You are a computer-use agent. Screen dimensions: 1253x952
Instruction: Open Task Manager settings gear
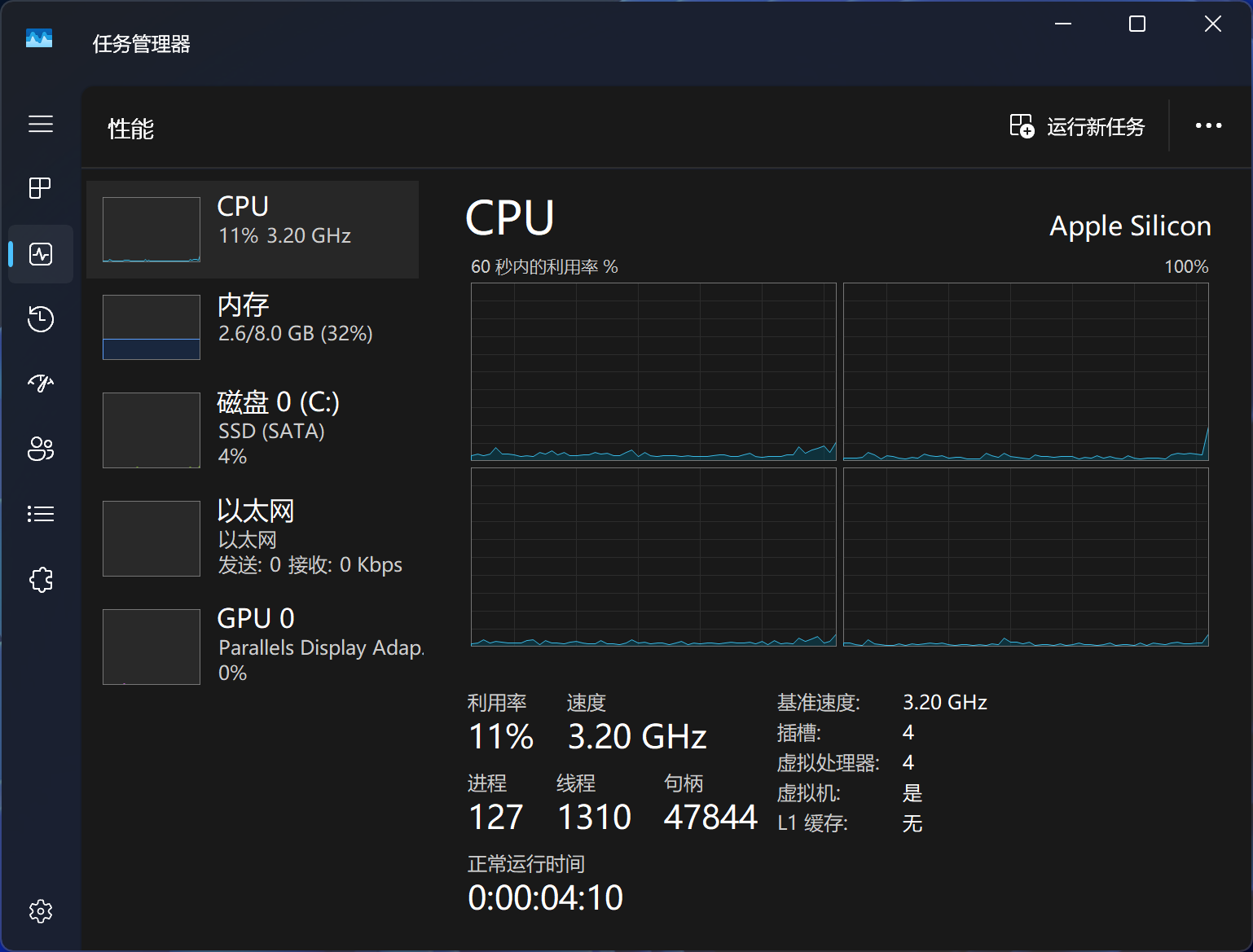(x=41, y=910)
